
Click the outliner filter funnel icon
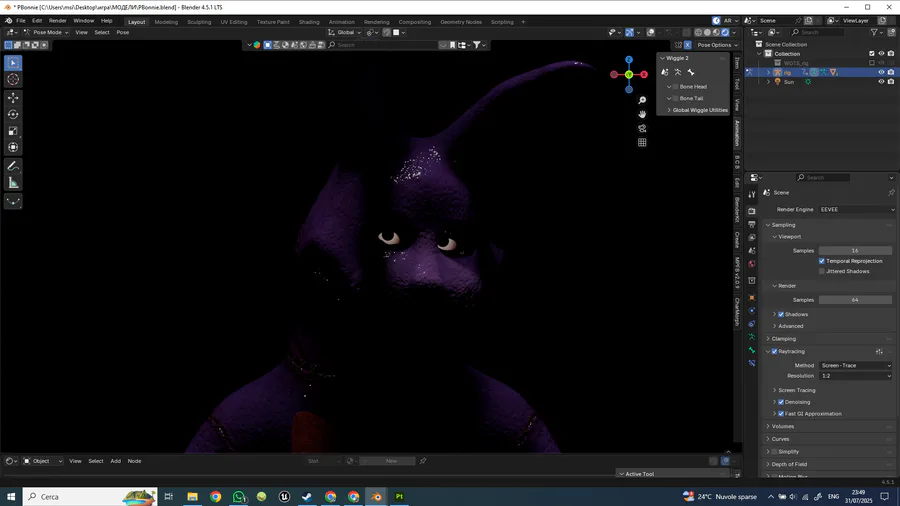point(874,33)
